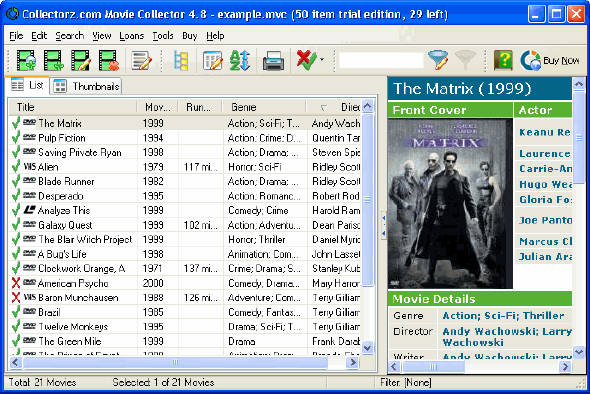Click the A-Z sort order icon
This screenshot has width=590, height=394.
(x=240, y=60)
